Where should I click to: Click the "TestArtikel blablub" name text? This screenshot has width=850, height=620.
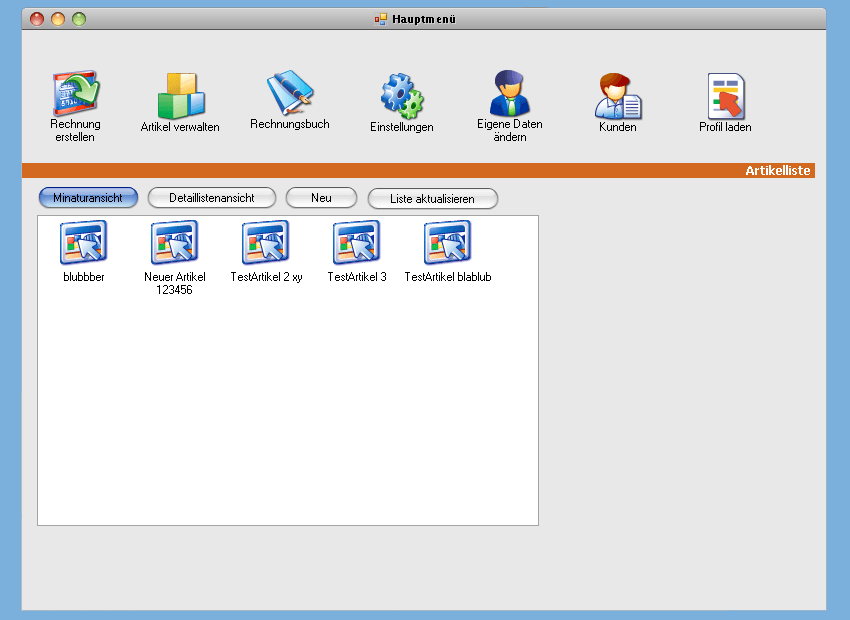tap(448, 277)
